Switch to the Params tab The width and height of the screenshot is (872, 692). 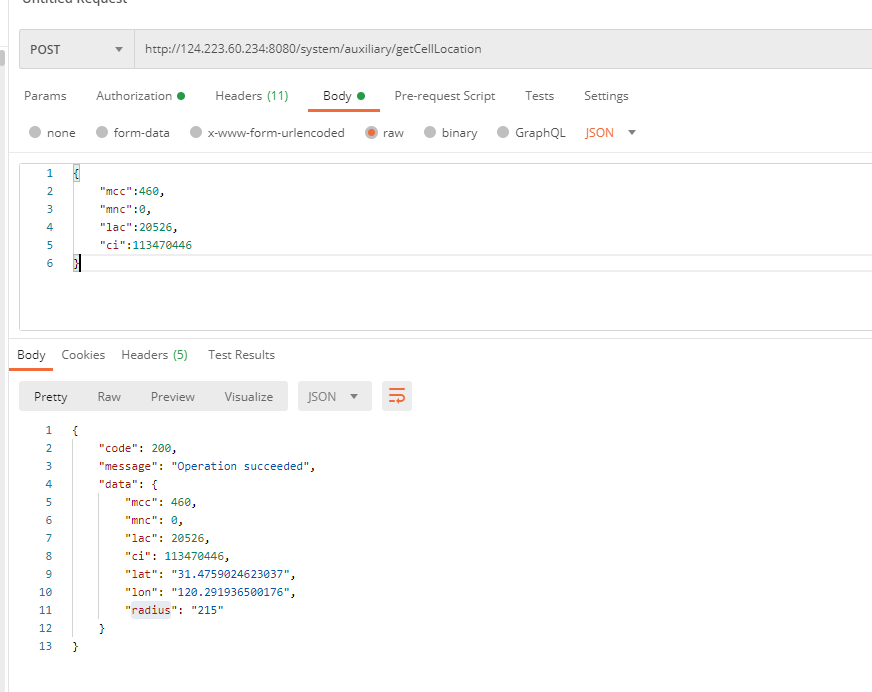coord(45,96)
